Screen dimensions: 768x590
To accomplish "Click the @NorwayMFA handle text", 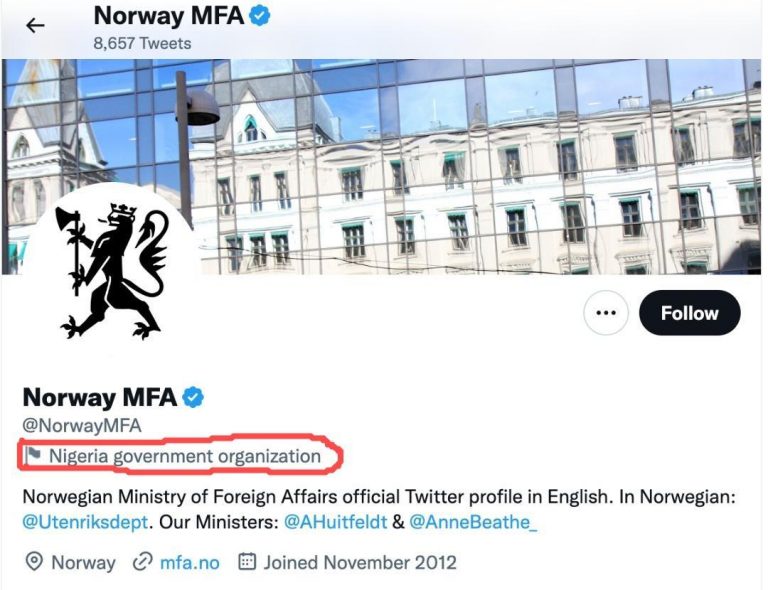I will 82,425.
